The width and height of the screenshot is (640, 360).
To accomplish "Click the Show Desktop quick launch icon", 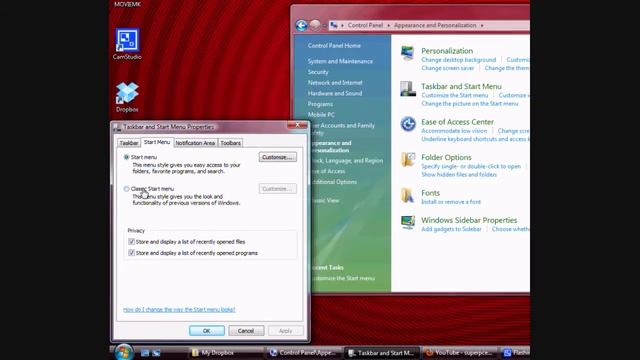I will [x=145, y=353].
